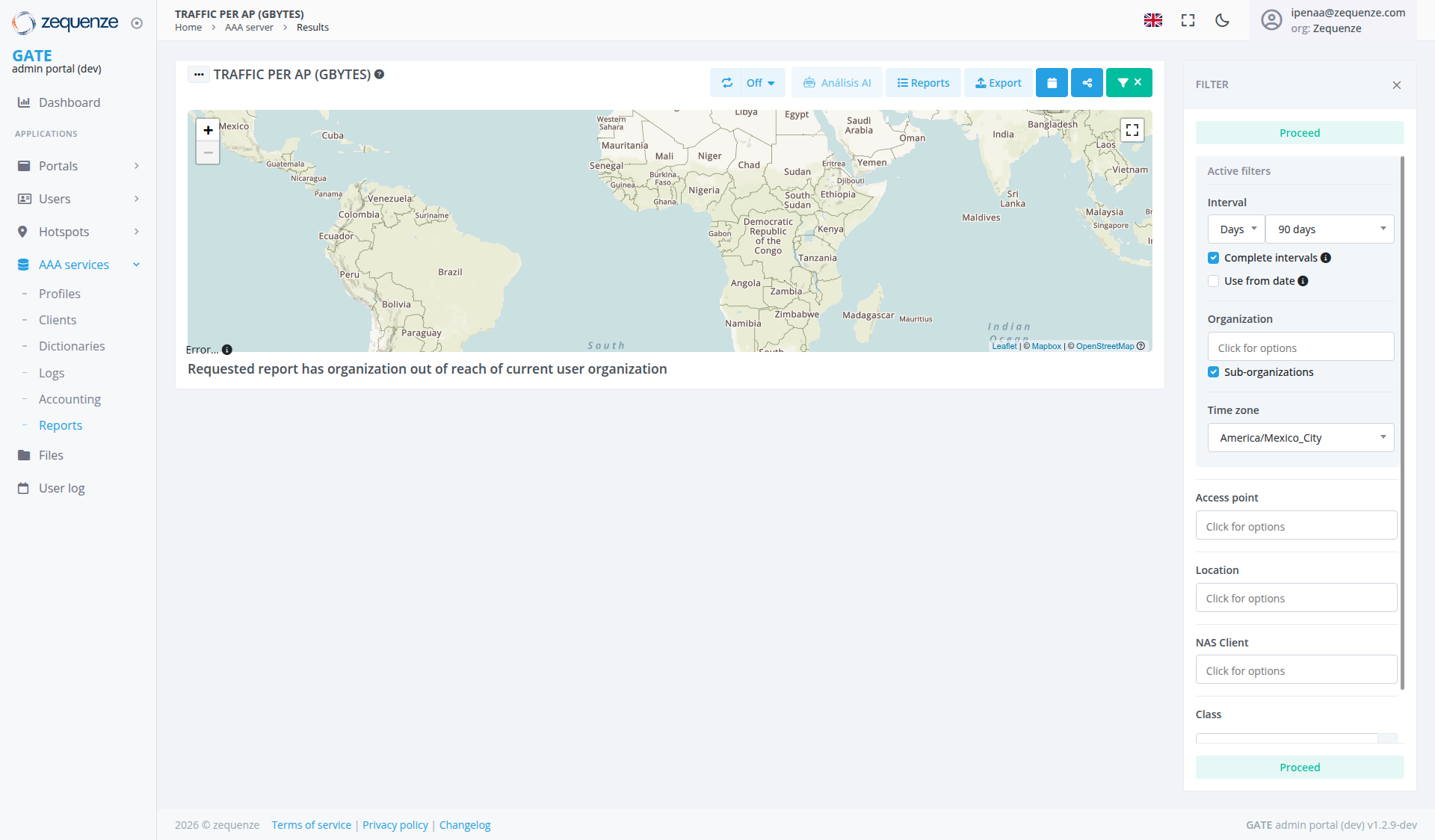Enable the Use from date checkbox

[x=1214, y=280]
